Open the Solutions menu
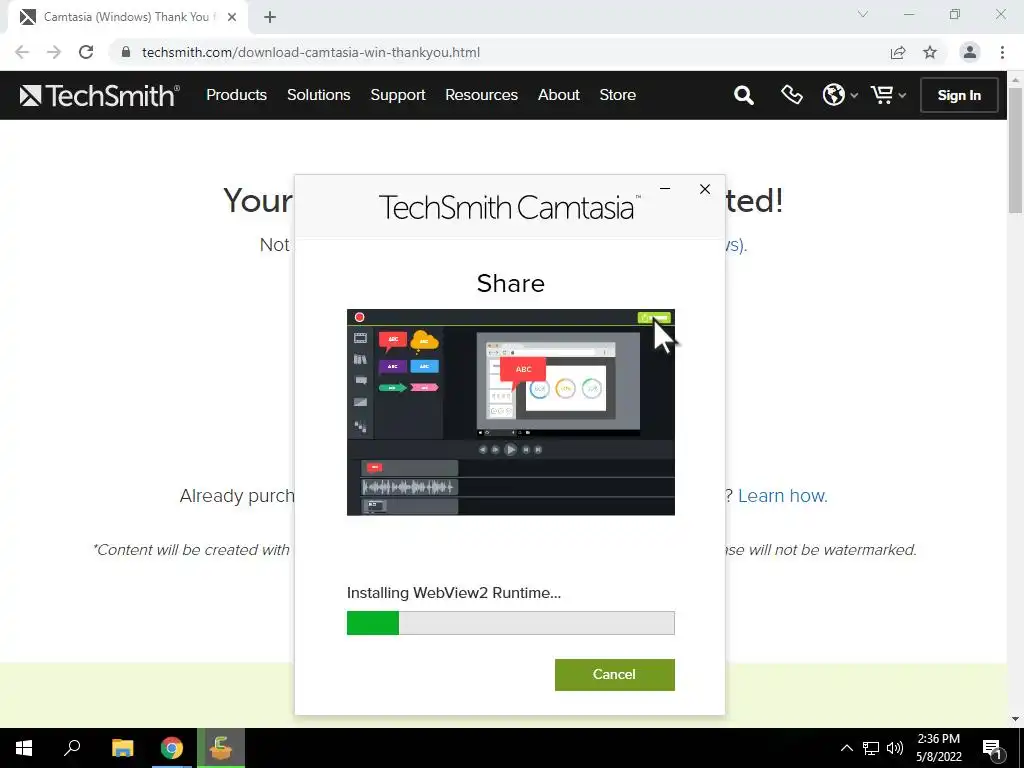Image resolution: width=1024 pixels, height=768 pixels. click(x=319, y=95)
